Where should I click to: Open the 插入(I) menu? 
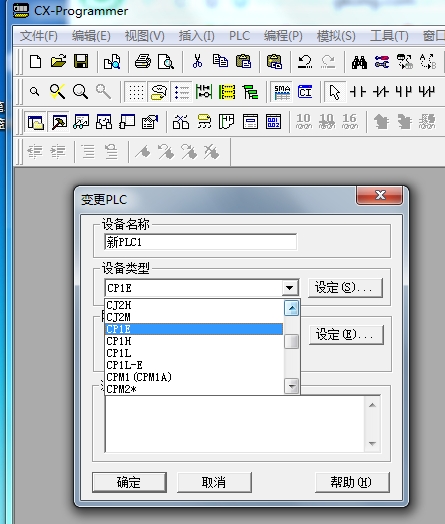[x=196, y=36]
